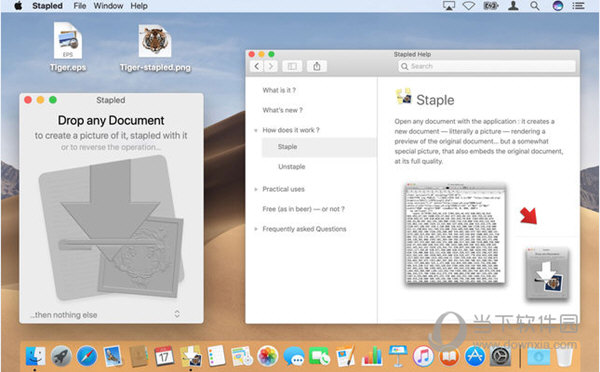Open the 'What's new ?' topic
The width and height of the screenshot is (600, 372).
click(x=282, y=110)
